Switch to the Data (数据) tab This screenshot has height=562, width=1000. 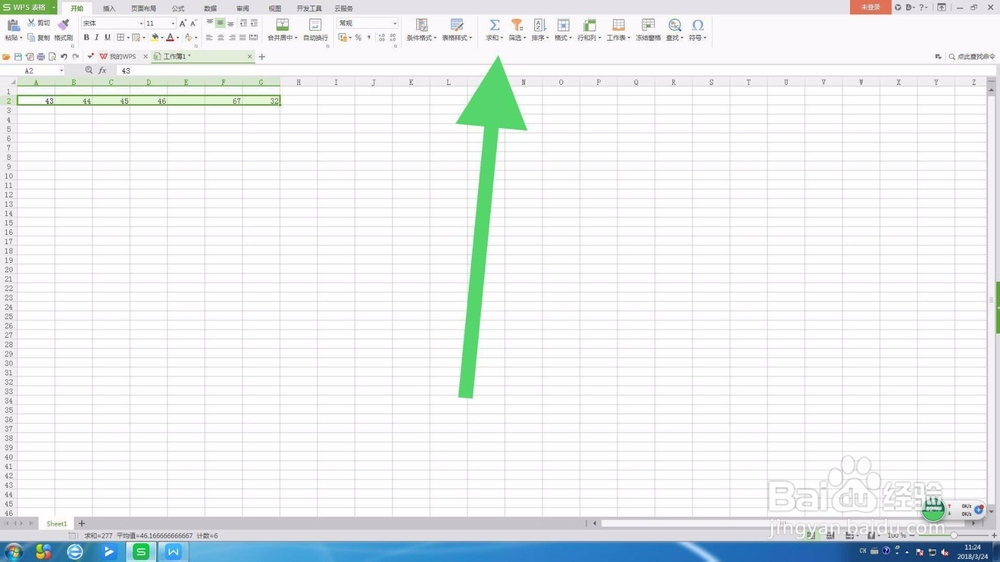click(x=210, y=8)
